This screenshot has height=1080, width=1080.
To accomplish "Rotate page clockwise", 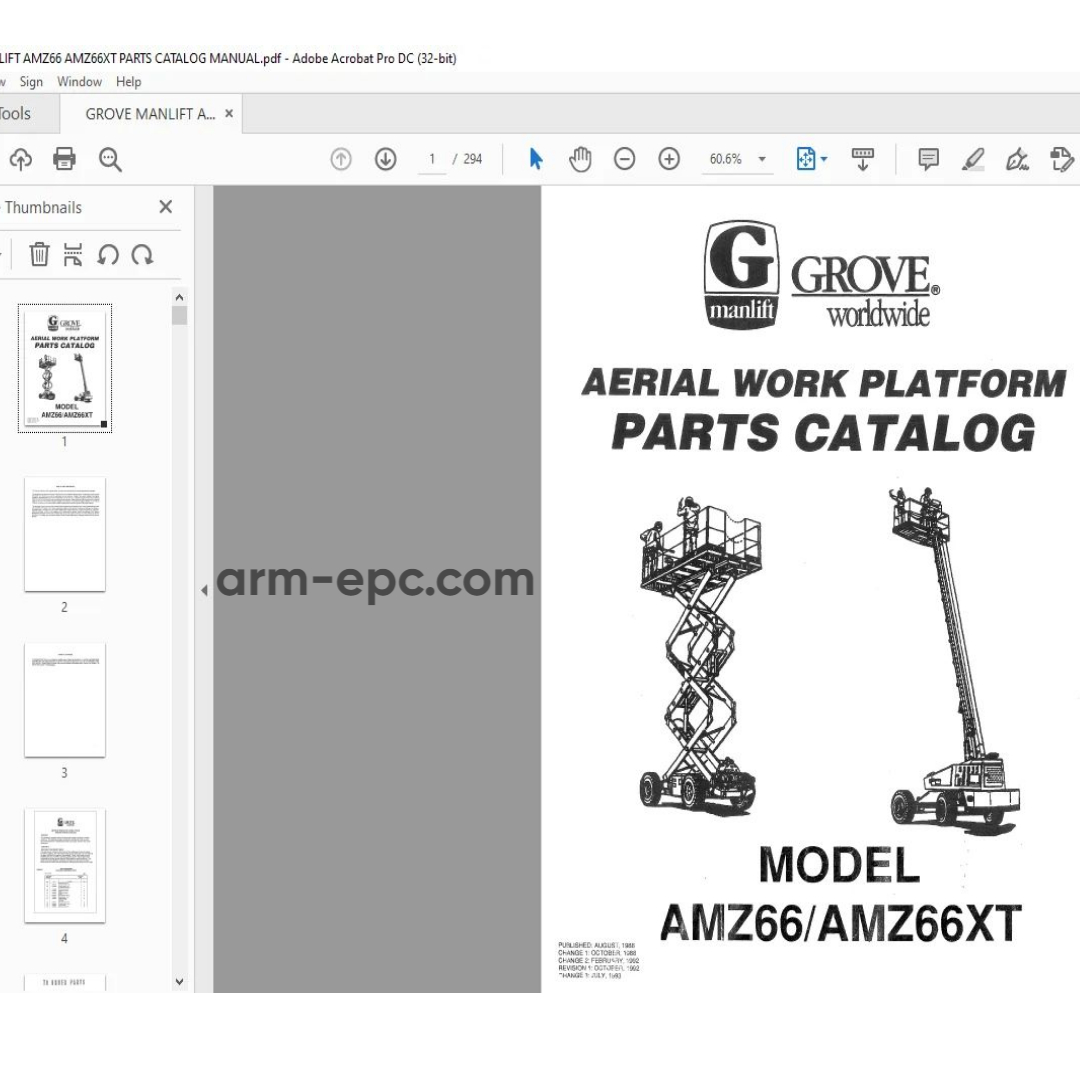I will tap(143, 255).
